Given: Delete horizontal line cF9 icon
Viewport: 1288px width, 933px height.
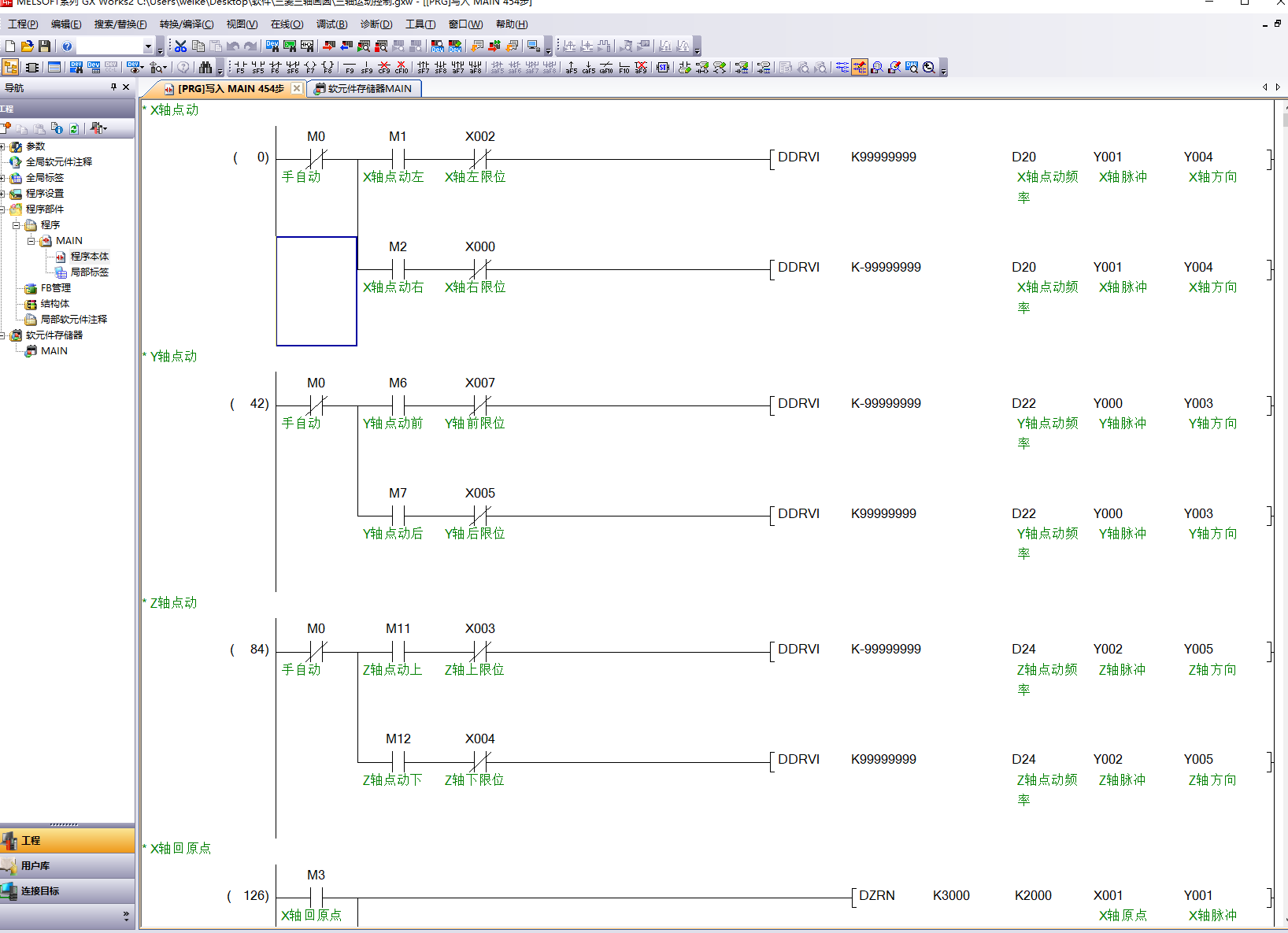Looking at the screenshot, I should click(x=384, y=68).
